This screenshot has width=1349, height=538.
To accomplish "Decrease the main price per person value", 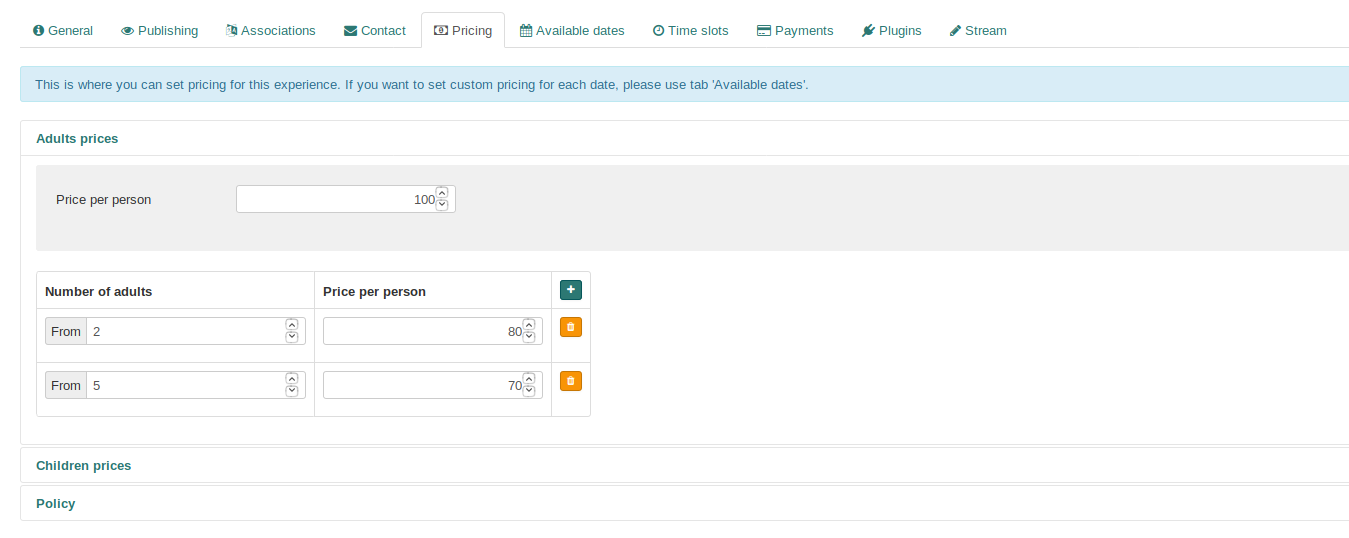I will click(x=442, y=205).
